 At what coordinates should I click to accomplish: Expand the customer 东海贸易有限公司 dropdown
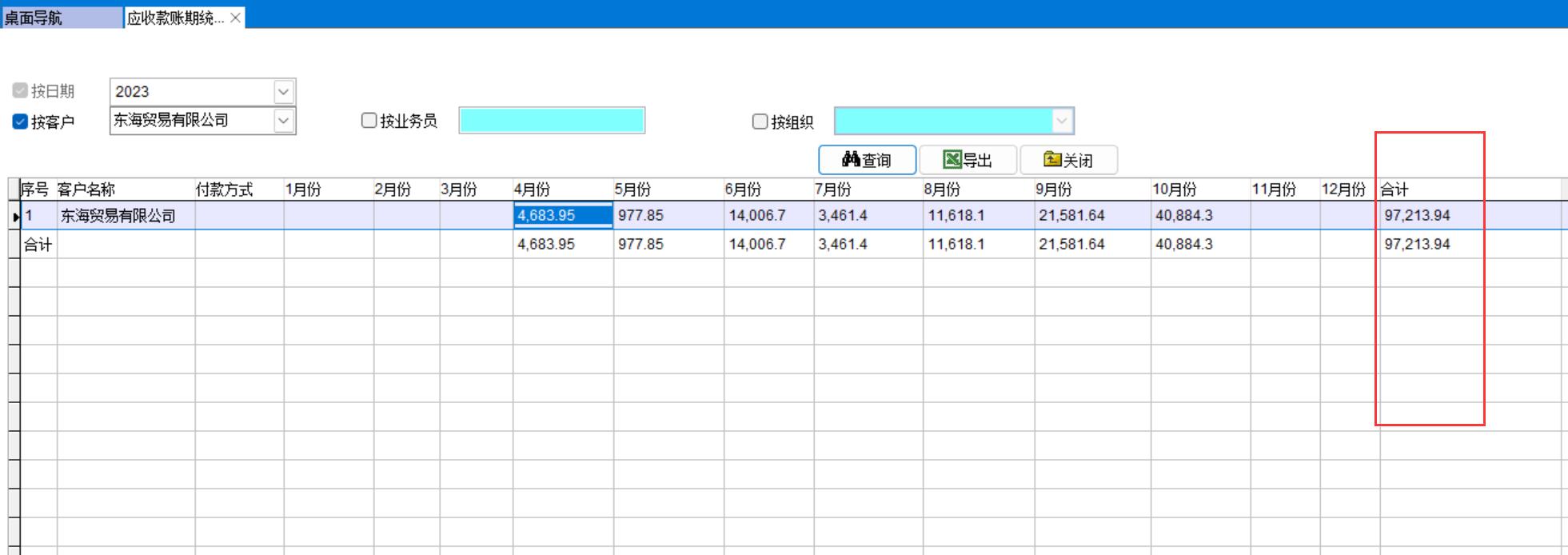[x=283, y=121]
